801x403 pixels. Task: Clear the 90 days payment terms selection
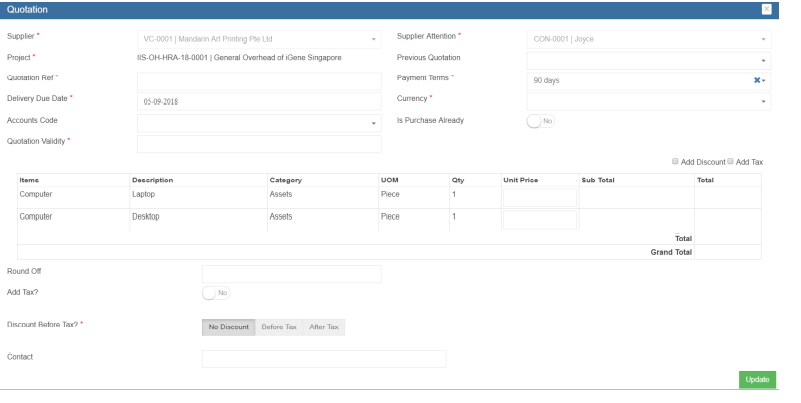(756, 80)
